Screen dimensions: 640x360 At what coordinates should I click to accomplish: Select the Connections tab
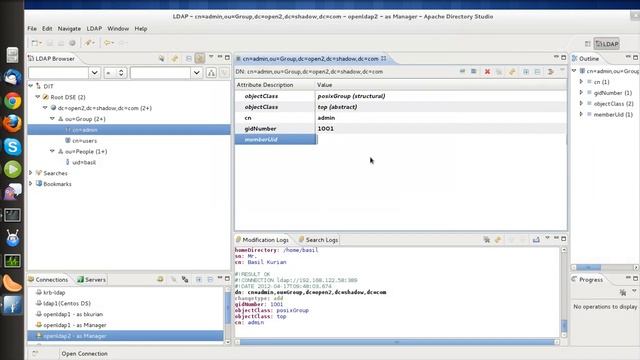coord(48,280)
